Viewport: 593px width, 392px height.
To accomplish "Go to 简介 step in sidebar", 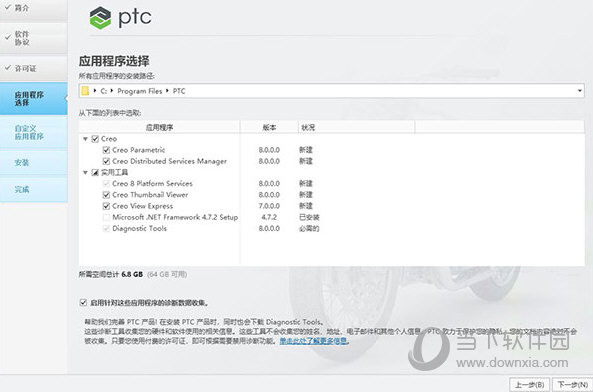I will pos(34,8).
